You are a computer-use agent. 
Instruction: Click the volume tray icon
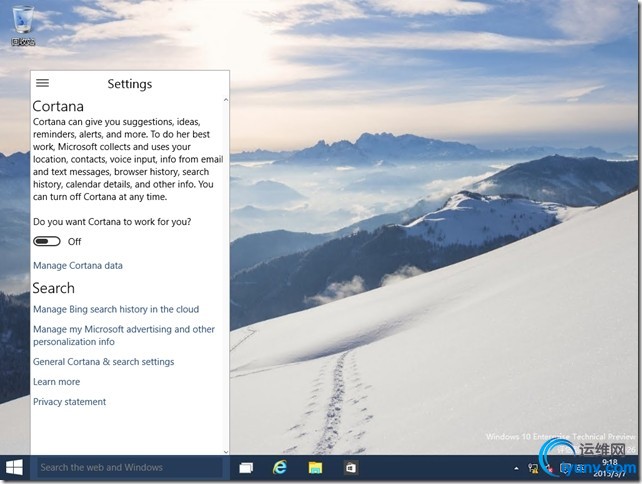pos(549,468)
